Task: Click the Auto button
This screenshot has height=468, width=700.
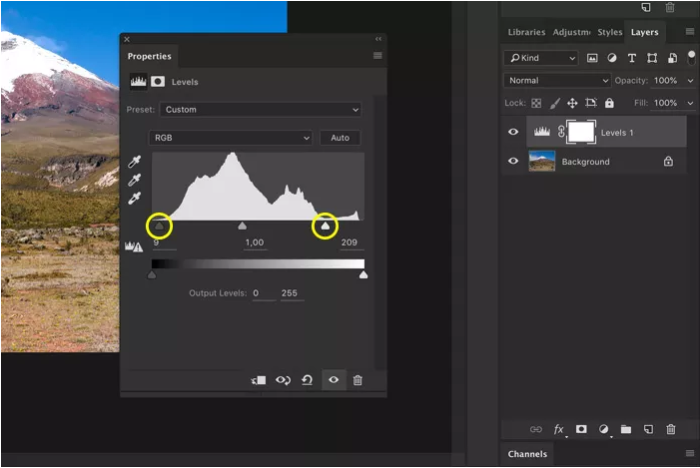Action: (340, 137)
